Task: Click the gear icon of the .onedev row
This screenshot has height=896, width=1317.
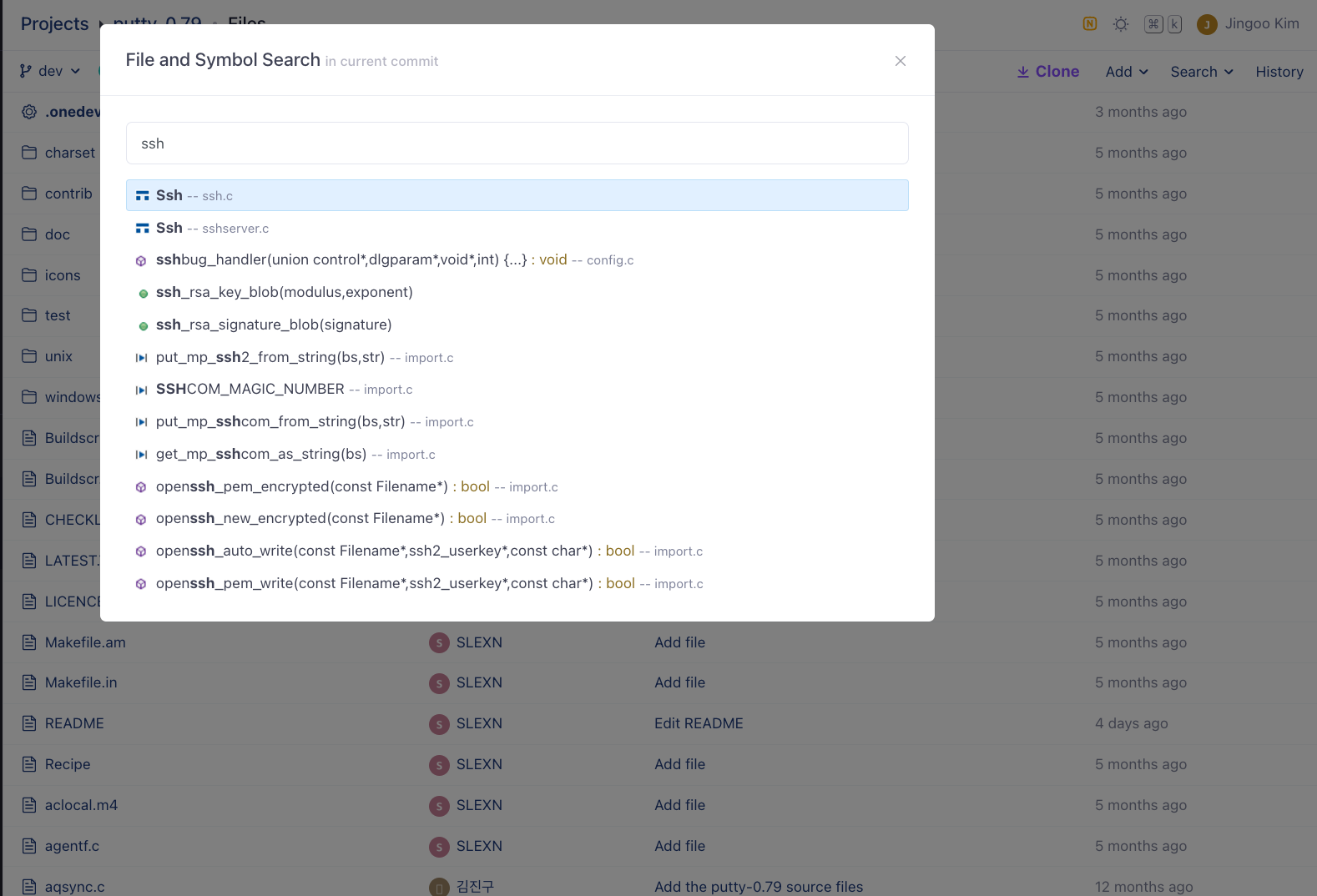Action: tap(29, 112)
